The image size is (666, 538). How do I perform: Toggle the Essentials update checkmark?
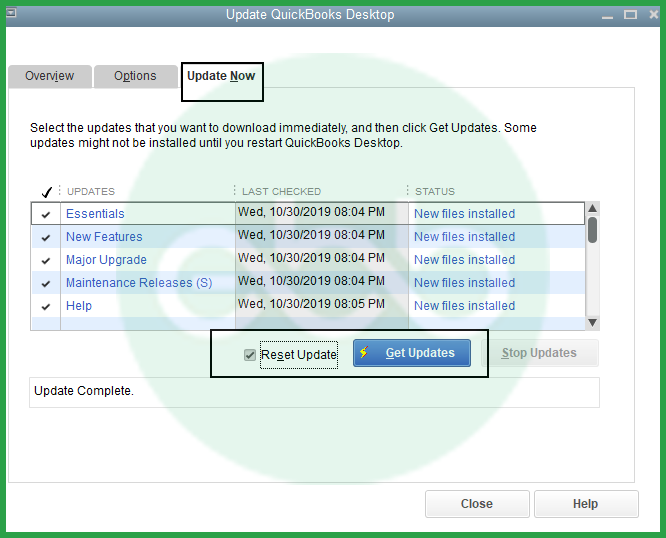46,214
